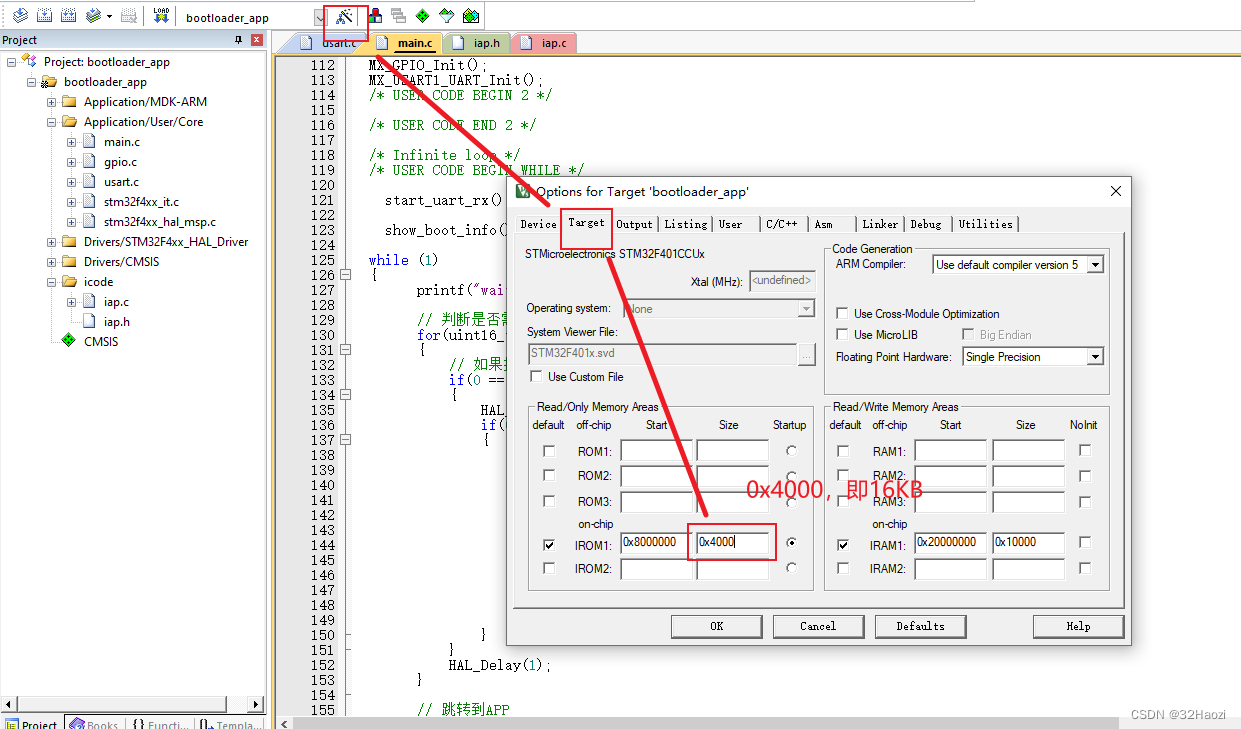The width and height of the screenshot is (1241, 729).
Task: Open Options for Target wand icon
Action: (344, 17)
